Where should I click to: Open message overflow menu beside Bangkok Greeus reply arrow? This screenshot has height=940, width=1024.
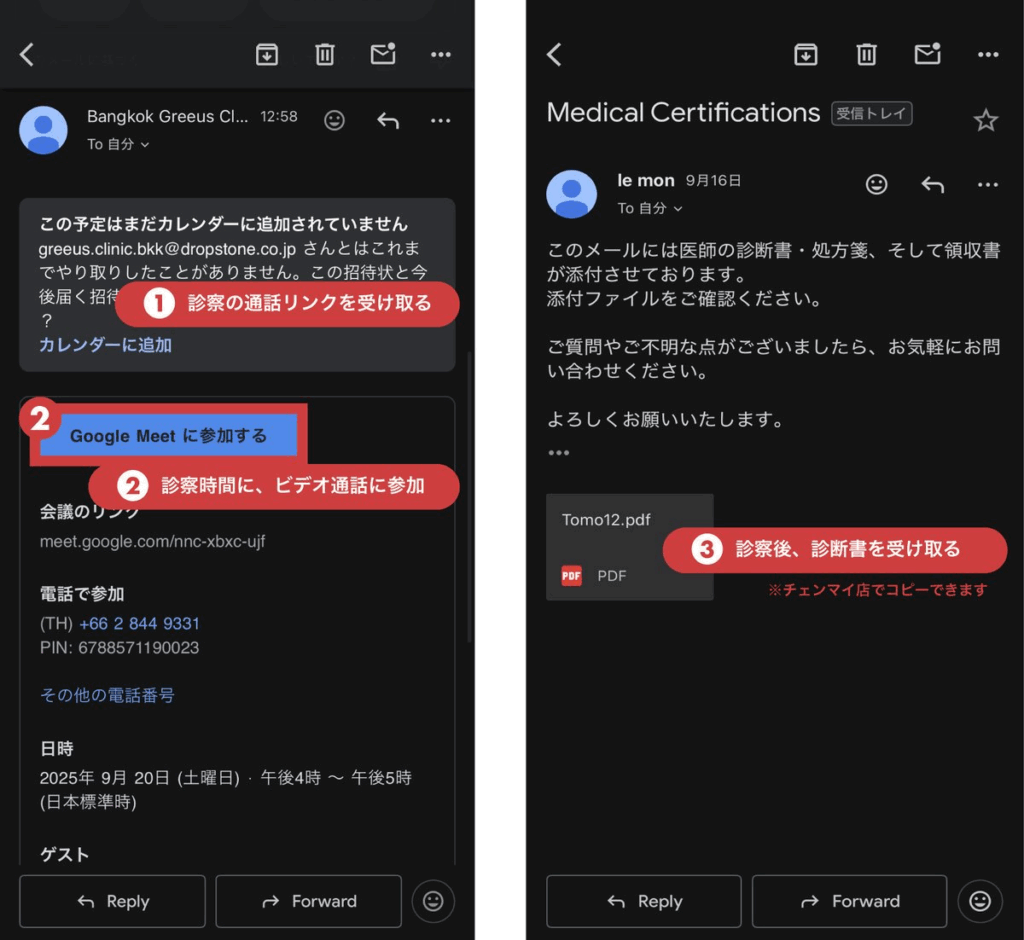[440, 121]
